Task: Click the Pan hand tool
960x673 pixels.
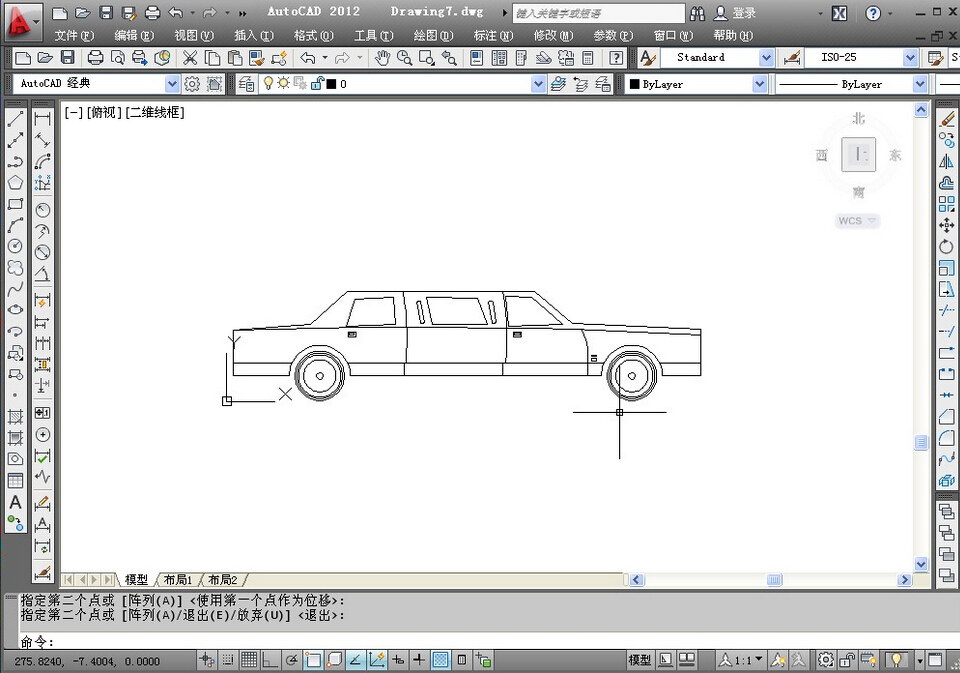Action: pyautogui.click(x=382, y=58)
